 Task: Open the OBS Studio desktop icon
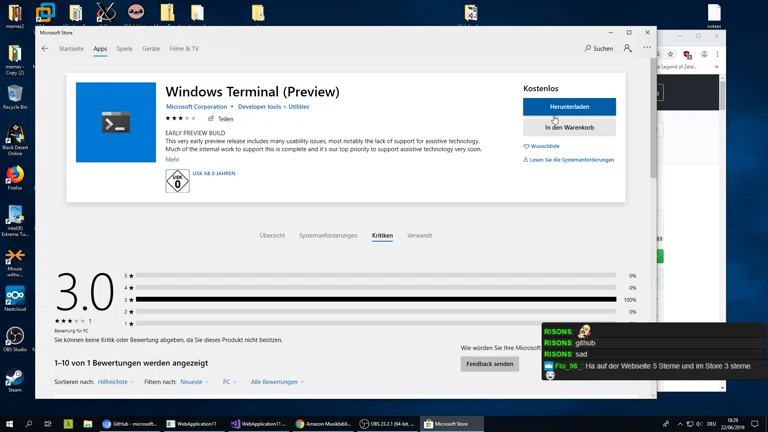(15, 339)
